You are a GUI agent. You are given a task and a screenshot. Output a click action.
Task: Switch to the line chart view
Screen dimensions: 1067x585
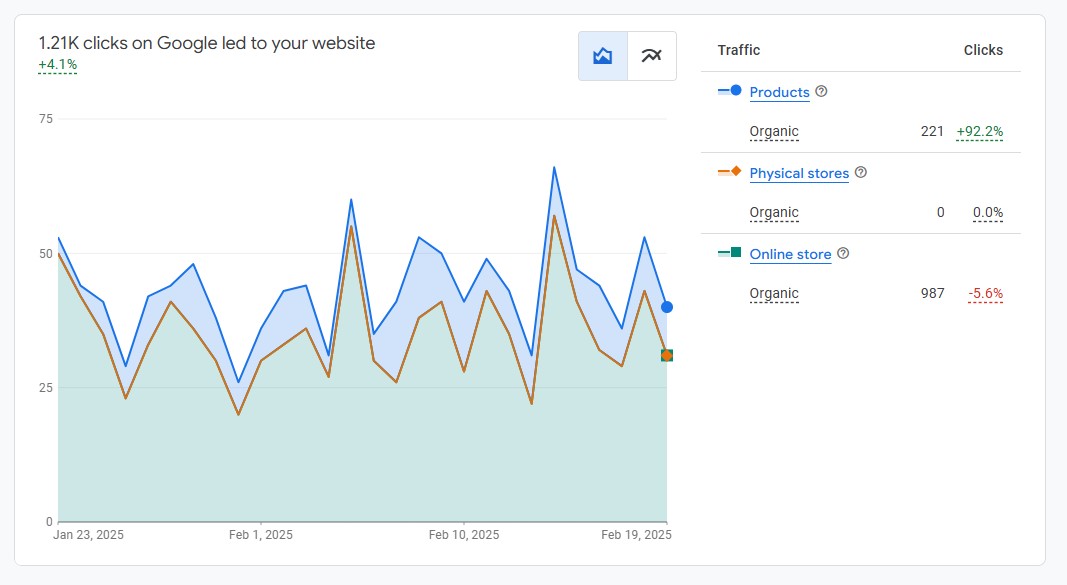651,56
